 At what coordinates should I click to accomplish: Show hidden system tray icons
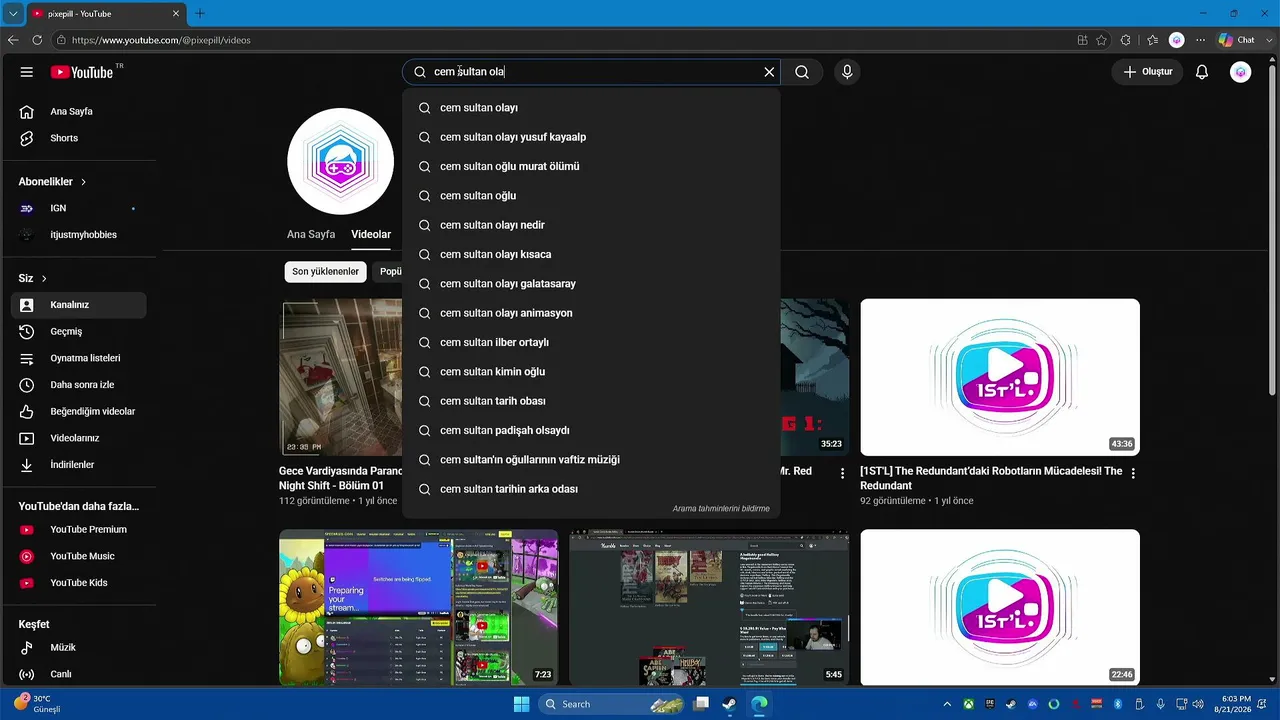point(948,704)
